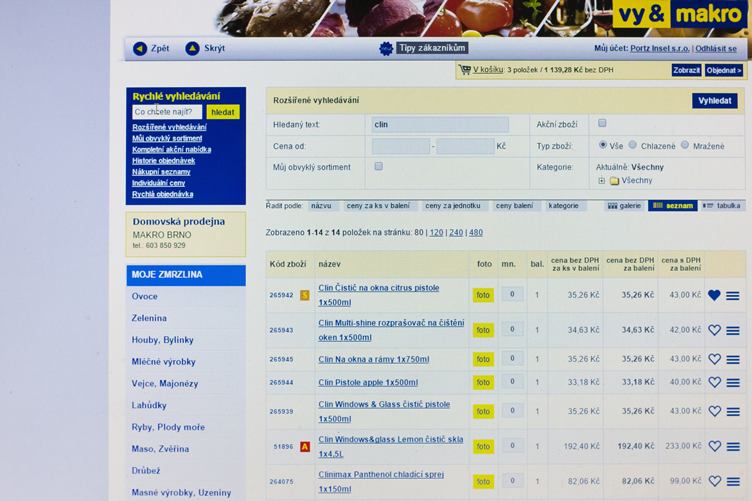Image resolution: width=752 pixels, height=501 pixels.
Task: Open Individuální ceny link
Action: coord(159,183)
